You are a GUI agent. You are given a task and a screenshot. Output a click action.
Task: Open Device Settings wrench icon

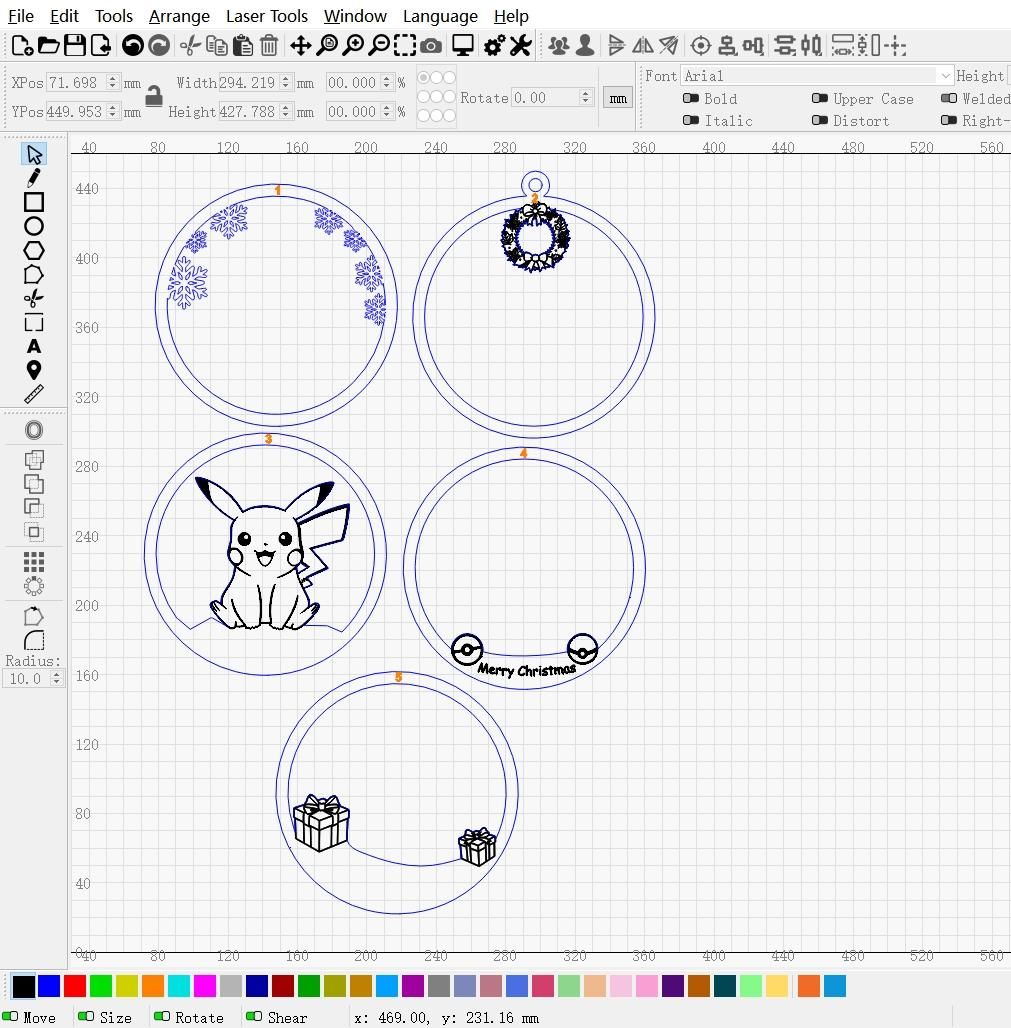tap(521, 45)
